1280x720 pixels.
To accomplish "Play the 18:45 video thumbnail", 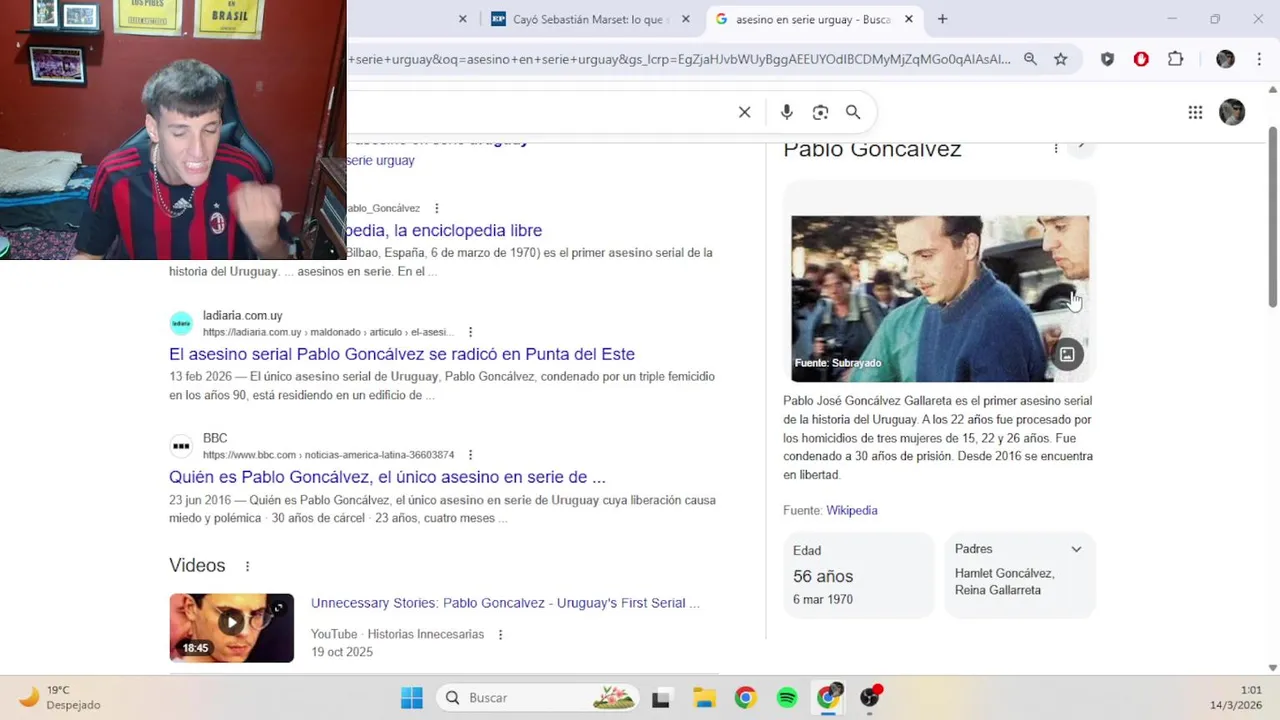I will (231, 628).
